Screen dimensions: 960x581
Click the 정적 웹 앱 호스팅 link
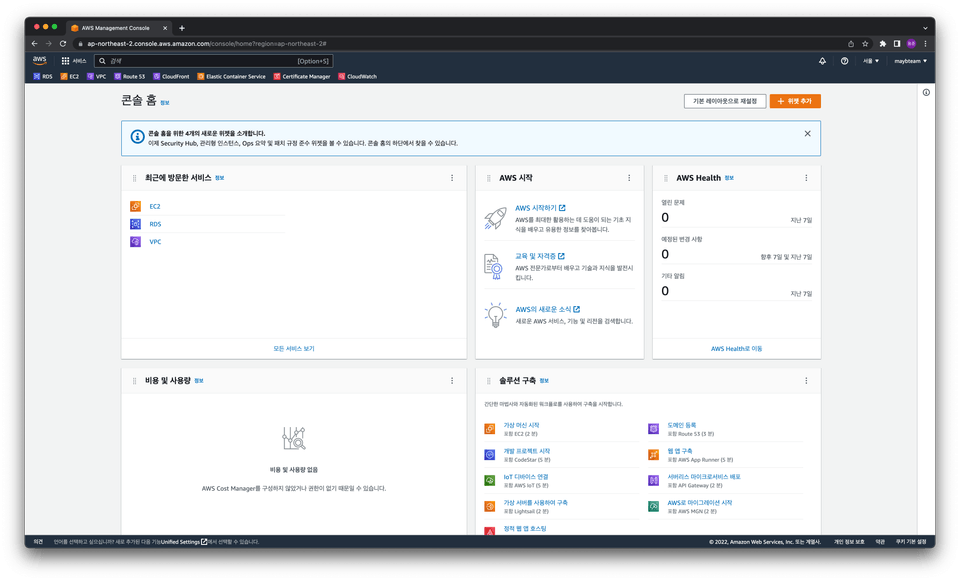pyautogui.click(x=525, y=528)
